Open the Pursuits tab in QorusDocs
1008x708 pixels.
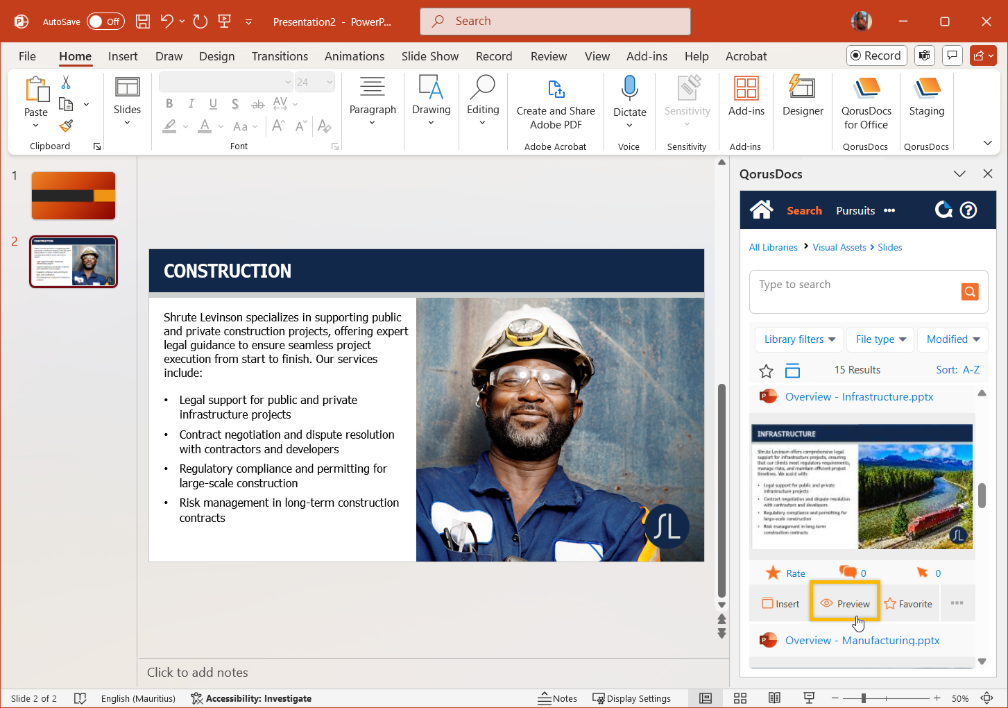click(x=855, y=211)
